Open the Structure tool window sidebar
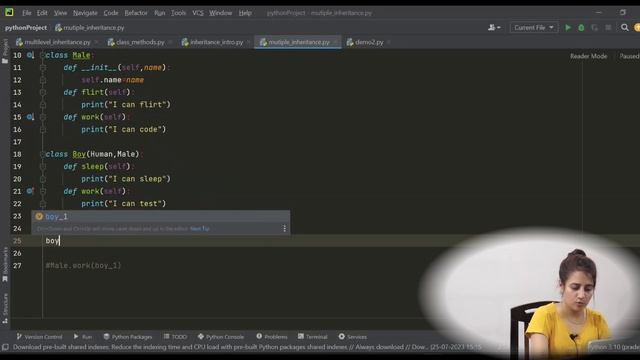This screenshot has width=640, height=360. [x=5, y=309]
